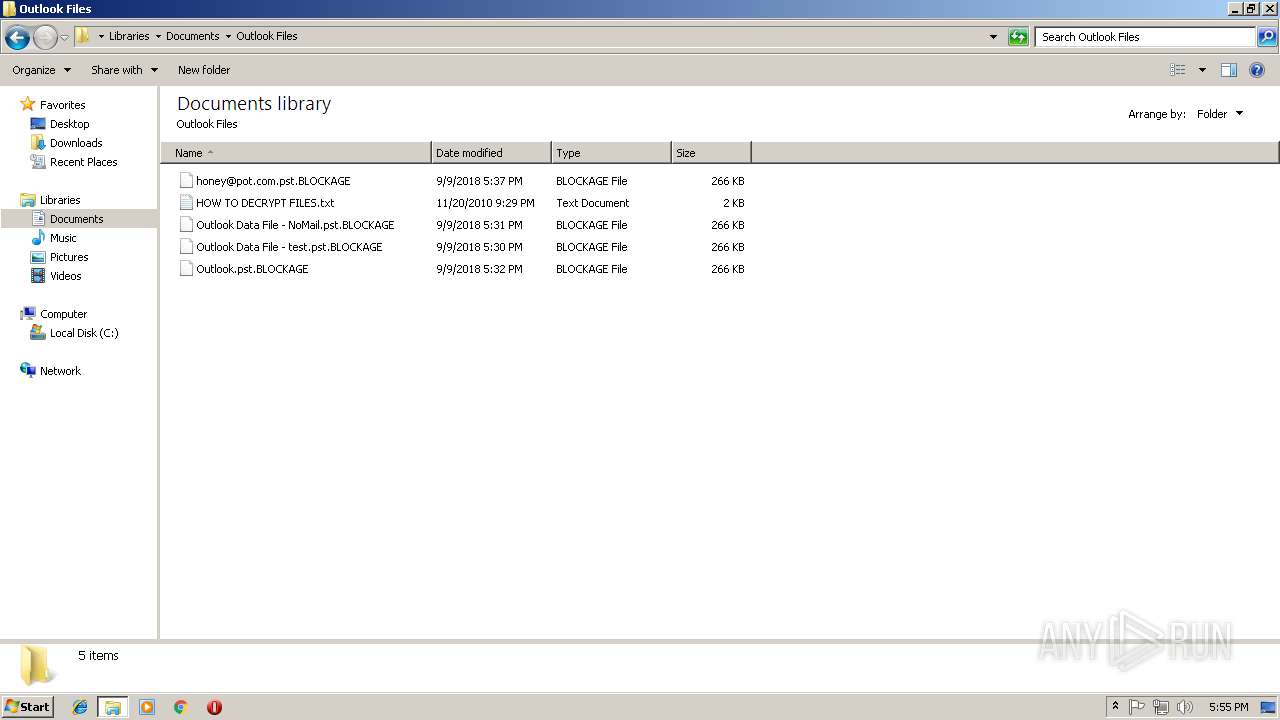
Task: Open the Start menu
Action: coord(27,707)
